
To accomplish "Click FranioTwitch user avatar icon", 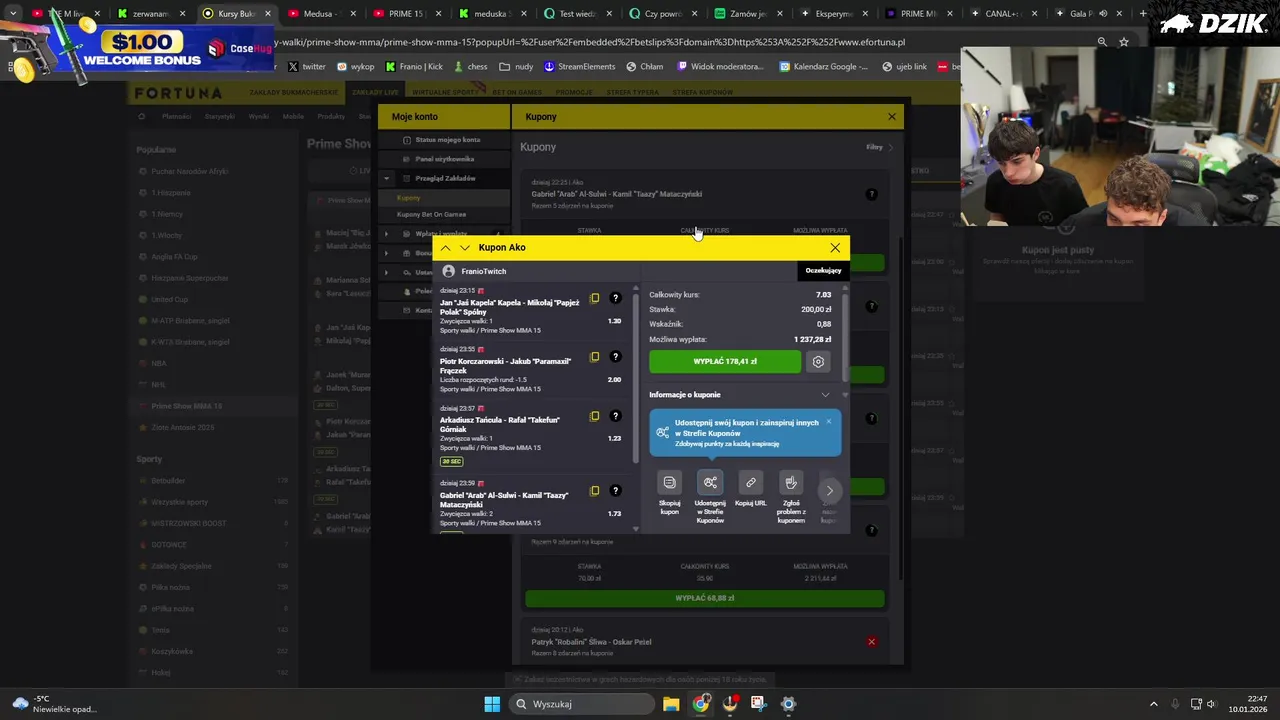I will tap(448, 271).
